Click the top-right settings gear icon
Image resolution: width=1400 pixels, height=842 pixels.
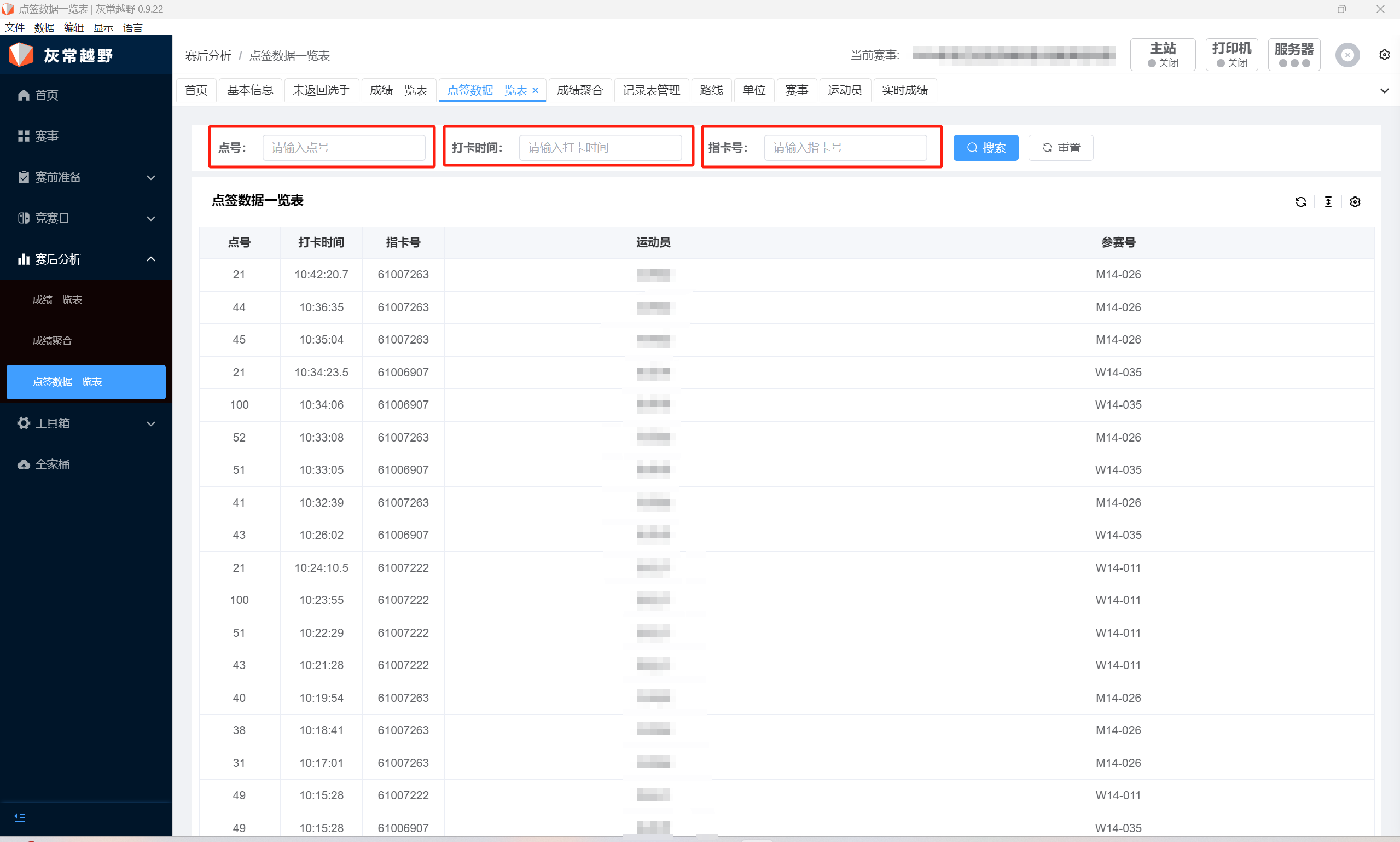pos(1384,55)
